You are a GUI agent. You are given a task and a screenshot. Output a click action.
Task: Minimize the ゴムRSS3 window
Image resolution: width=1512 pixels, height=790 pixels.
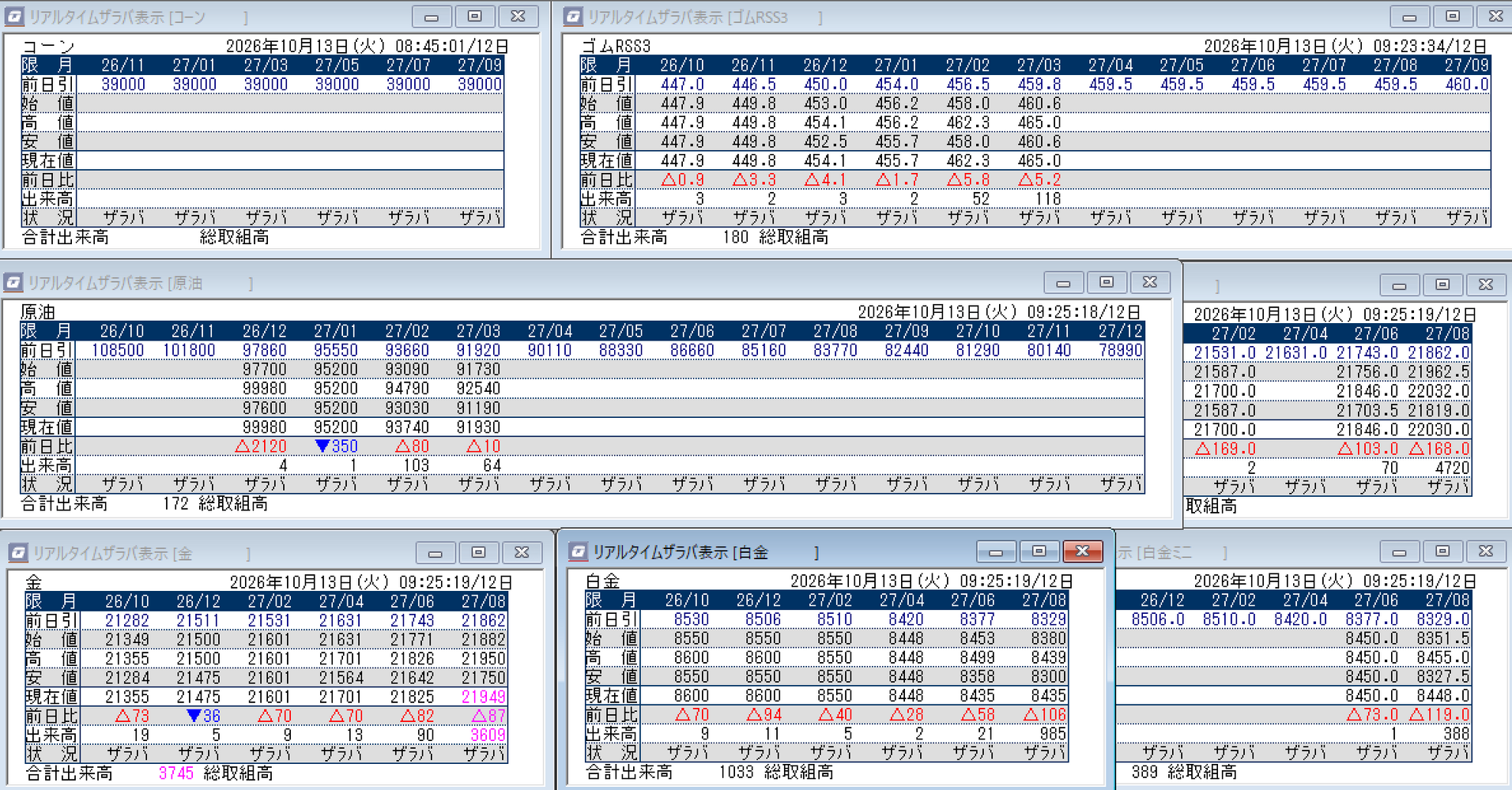1409,17
